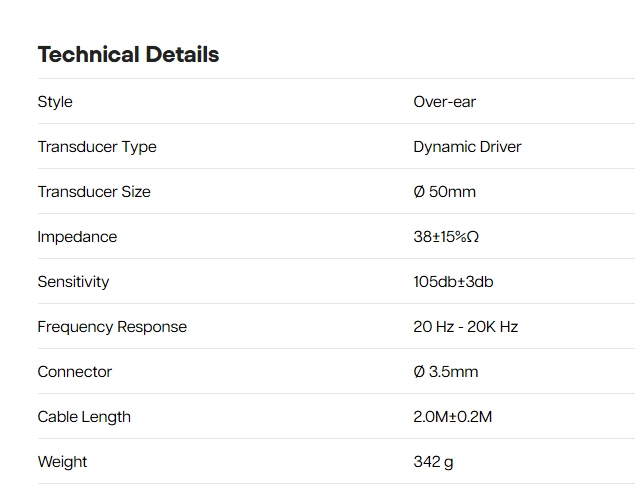Viewport: 635px width, 489px height.
Task: Click the Sensitivity row label
Action: [x=73, y=282]
